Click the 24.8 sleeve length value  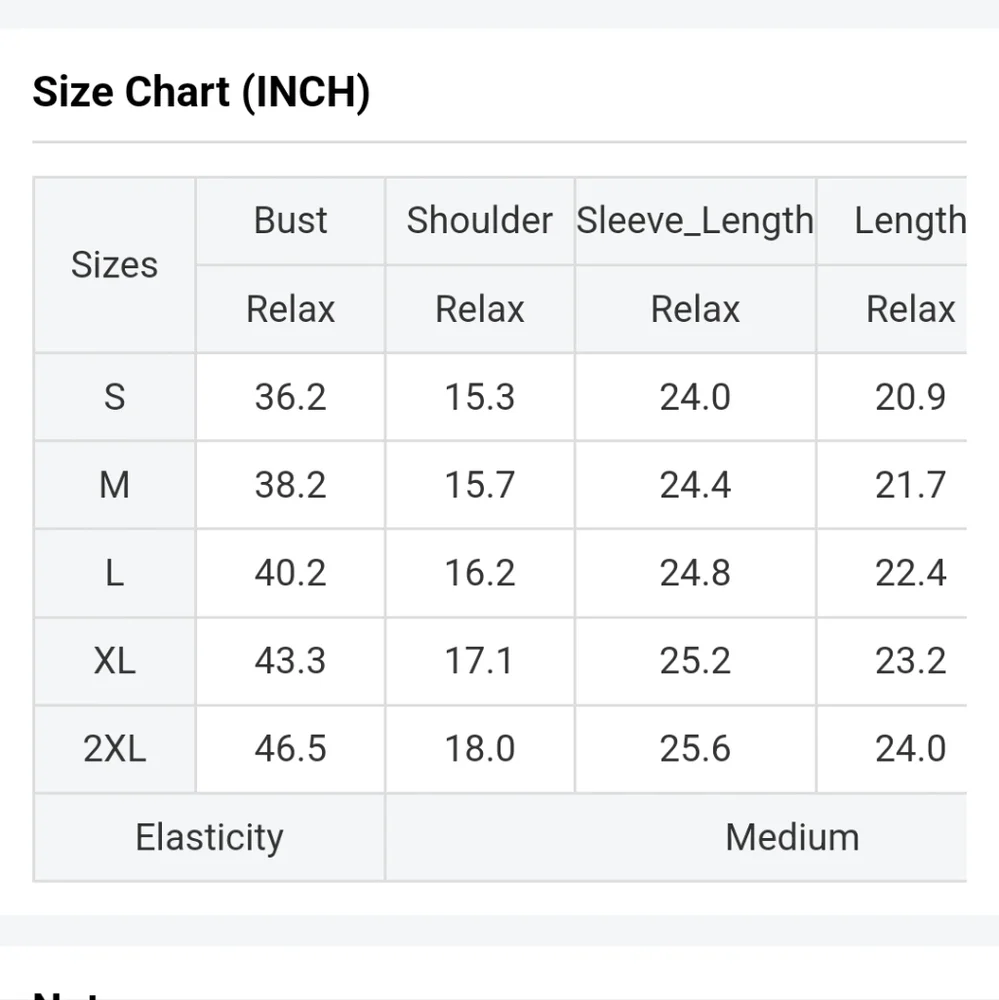point(695,573)
